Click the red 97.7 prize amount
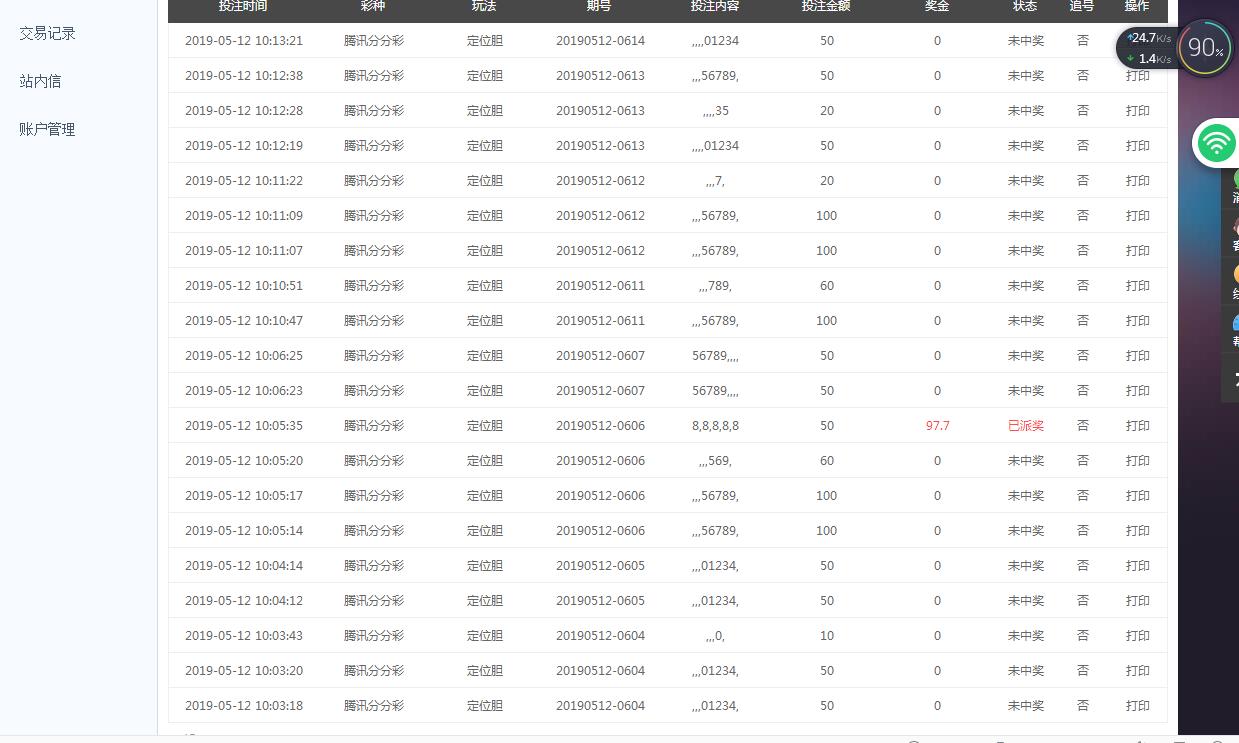 pos(937,426)
